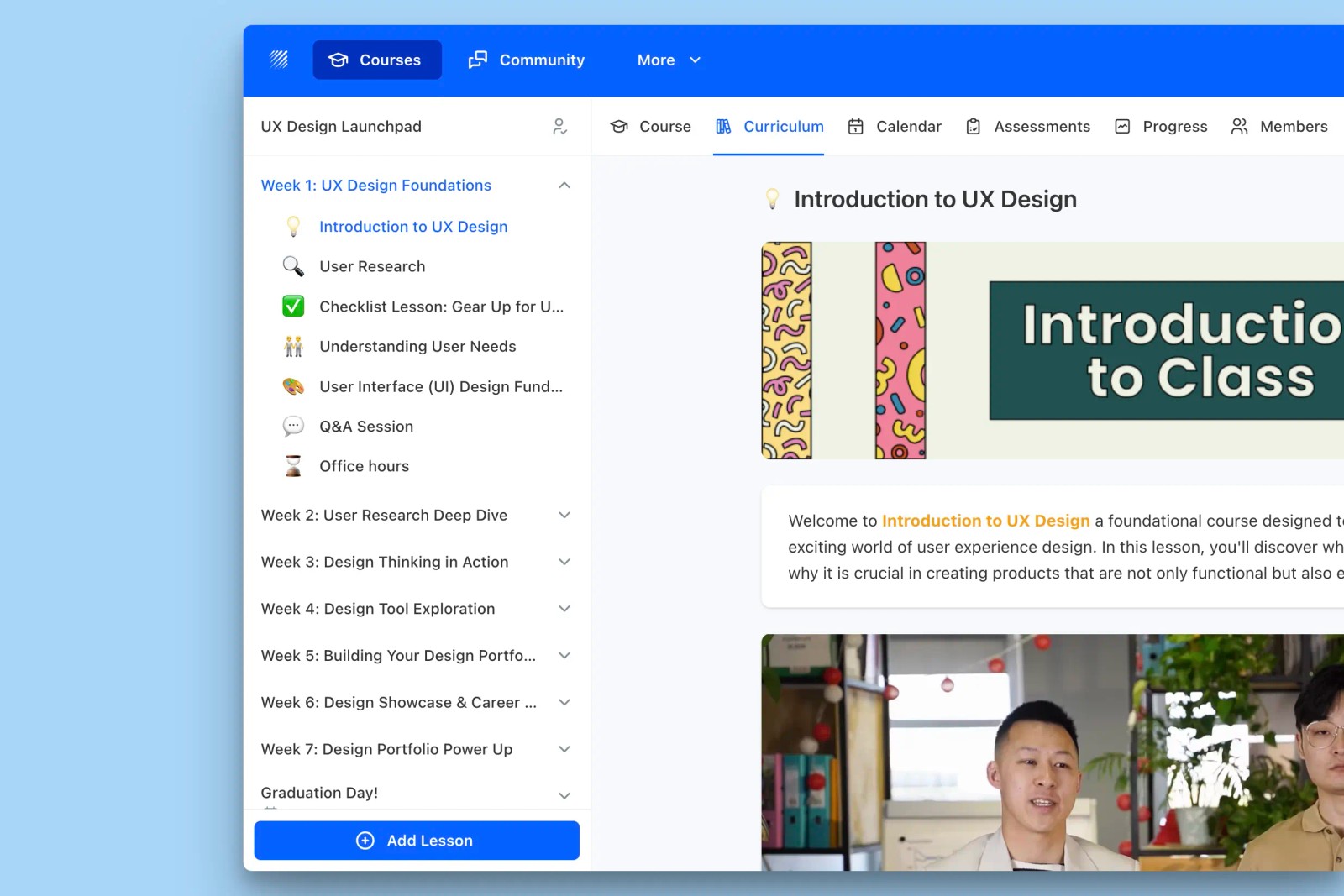Click the Introduction to Class banner image
Viewport: 1344px width, 896px height.
(x=1053, y=351)
